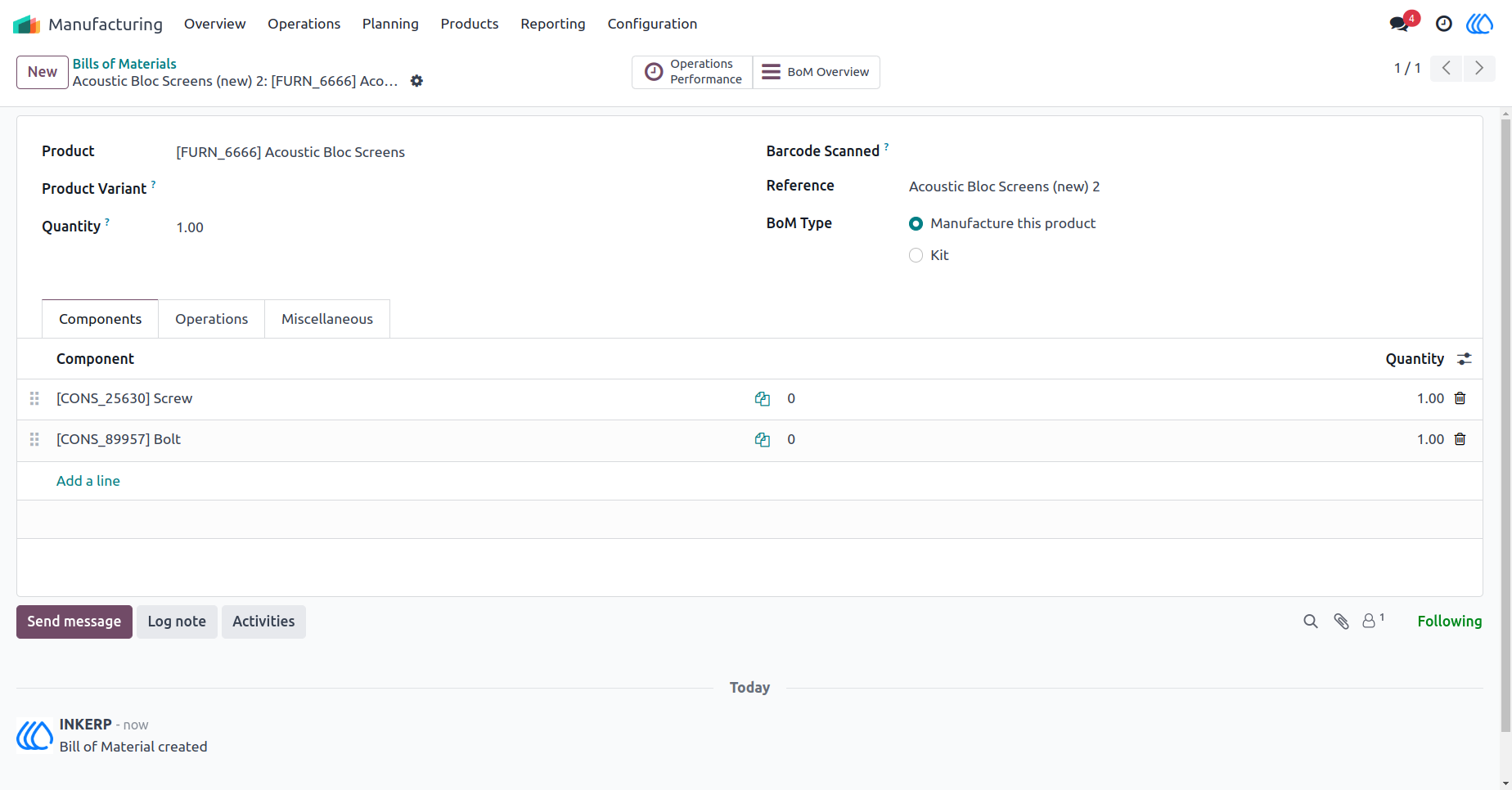Screen dimensions: 1512x790
Task: Go to the next record arrow
Action: coord(1479,68)
